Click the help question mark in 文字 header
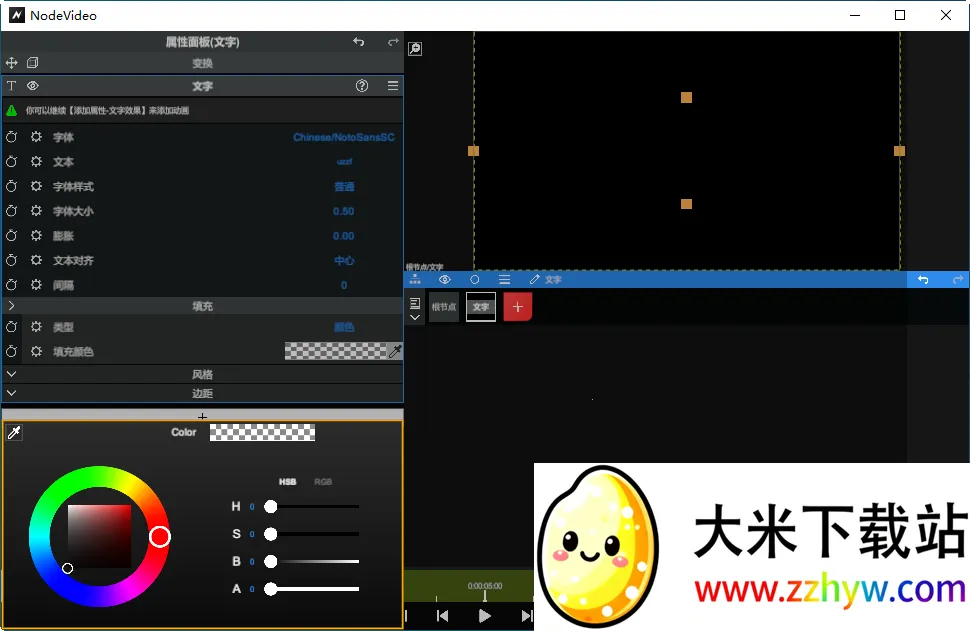 tap(362, 86)
